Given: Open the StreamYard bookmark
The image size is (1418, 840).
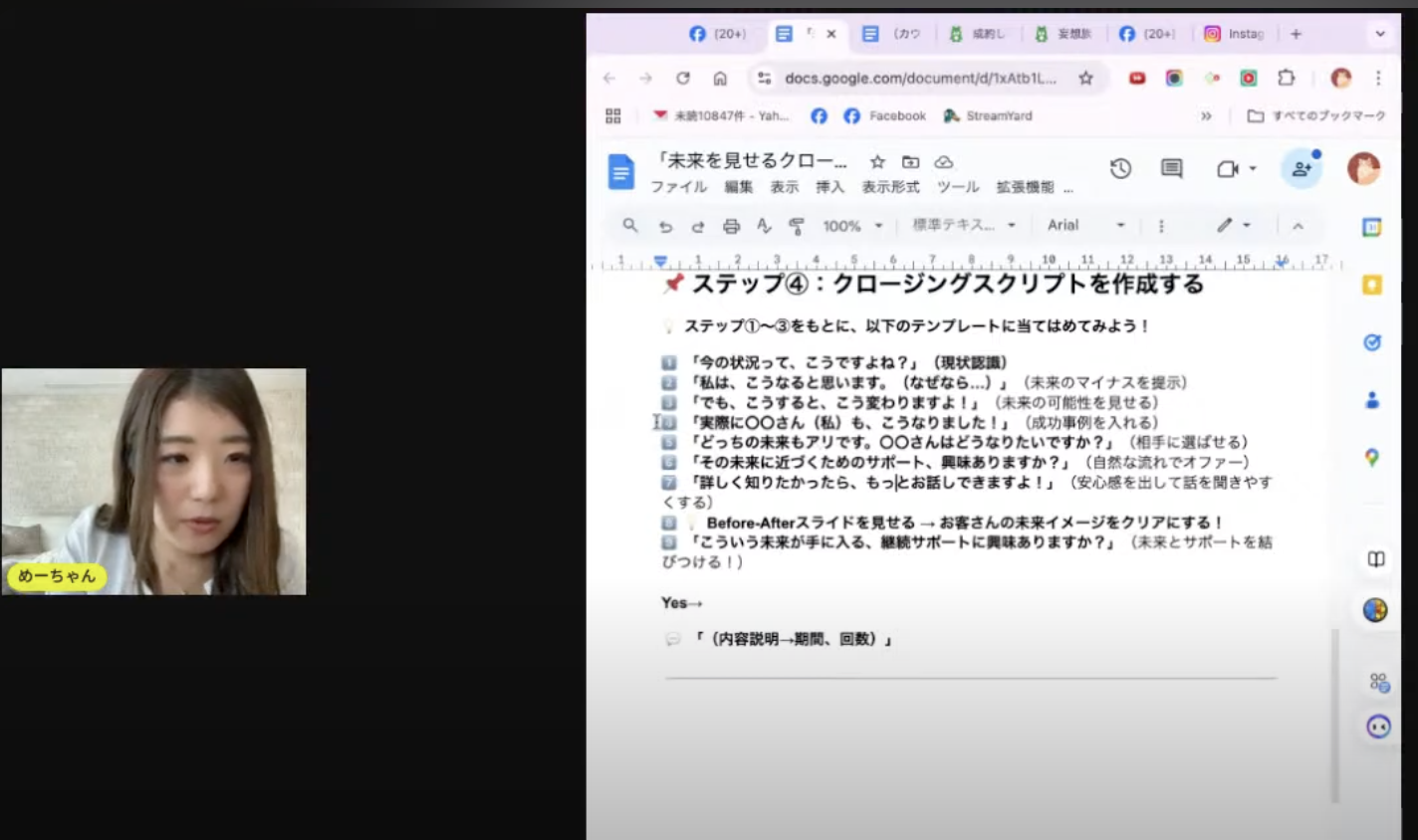Looking at the screenshot, I should (988, 115).
